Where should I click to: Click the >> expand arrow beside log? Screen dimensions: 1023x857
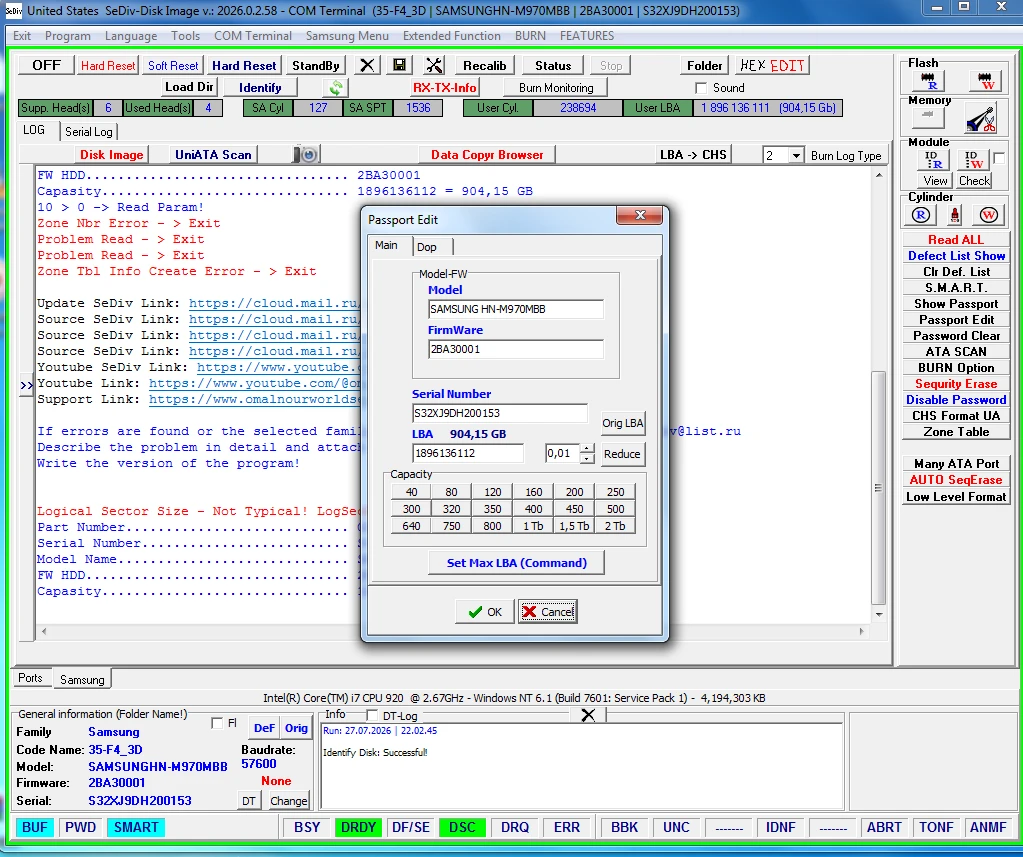[26, 385]
